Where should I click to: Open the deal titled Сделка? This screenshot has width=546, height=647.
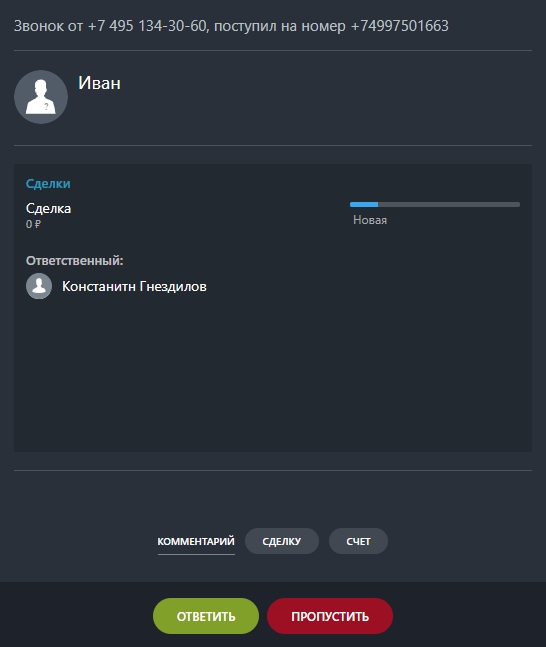click(x=48, y=208)
